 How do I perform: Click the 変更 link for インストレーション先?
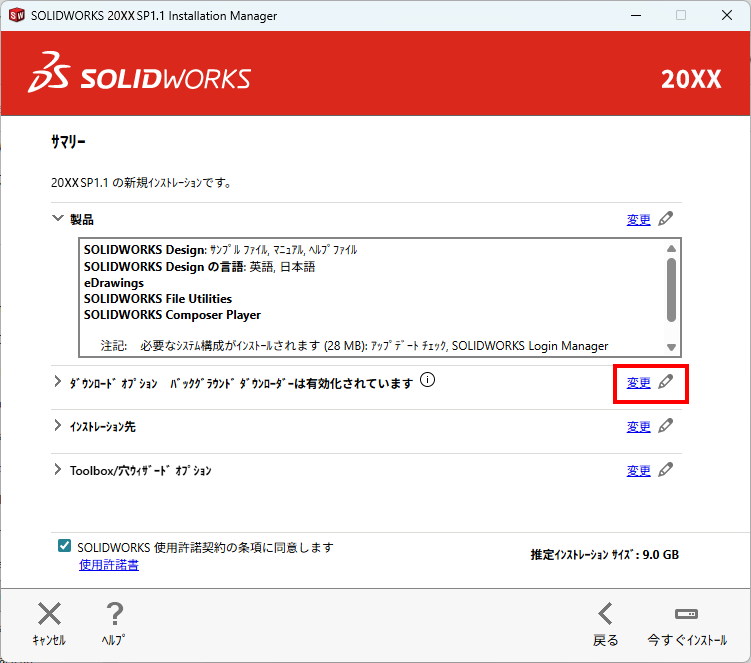point(638,427)
